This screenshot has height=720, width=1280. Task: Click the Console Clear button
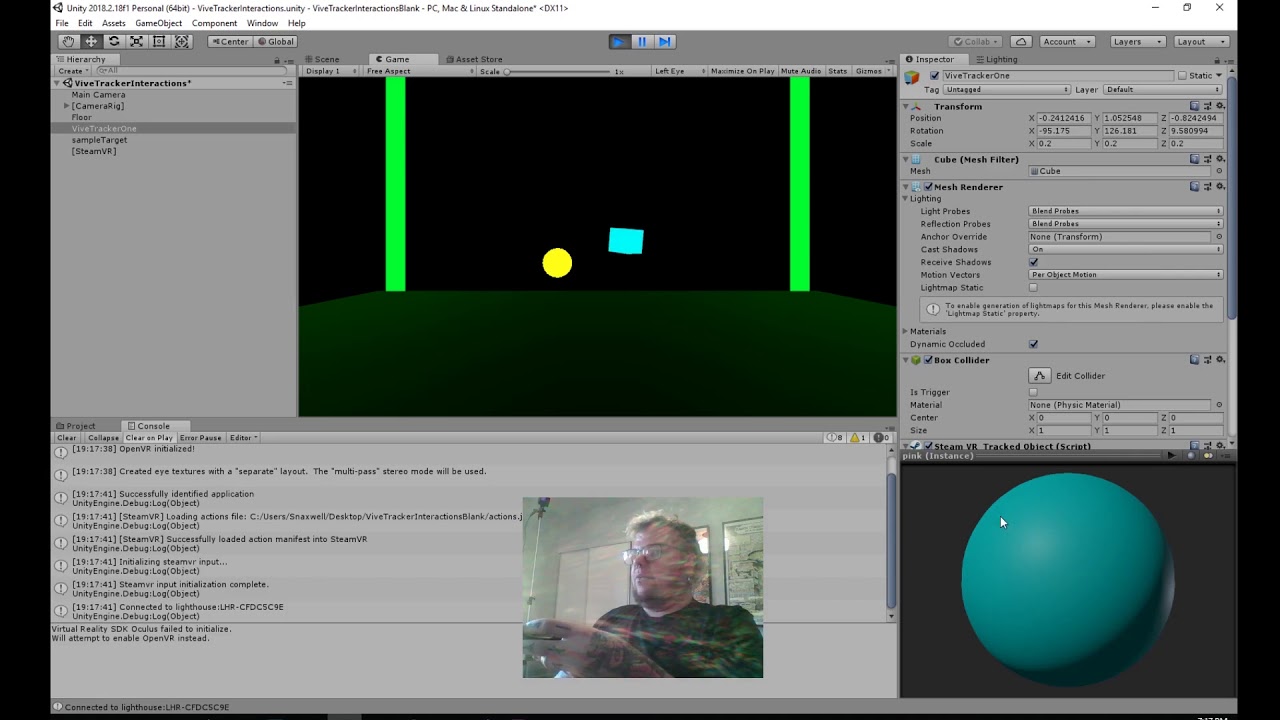pos(67,437)
